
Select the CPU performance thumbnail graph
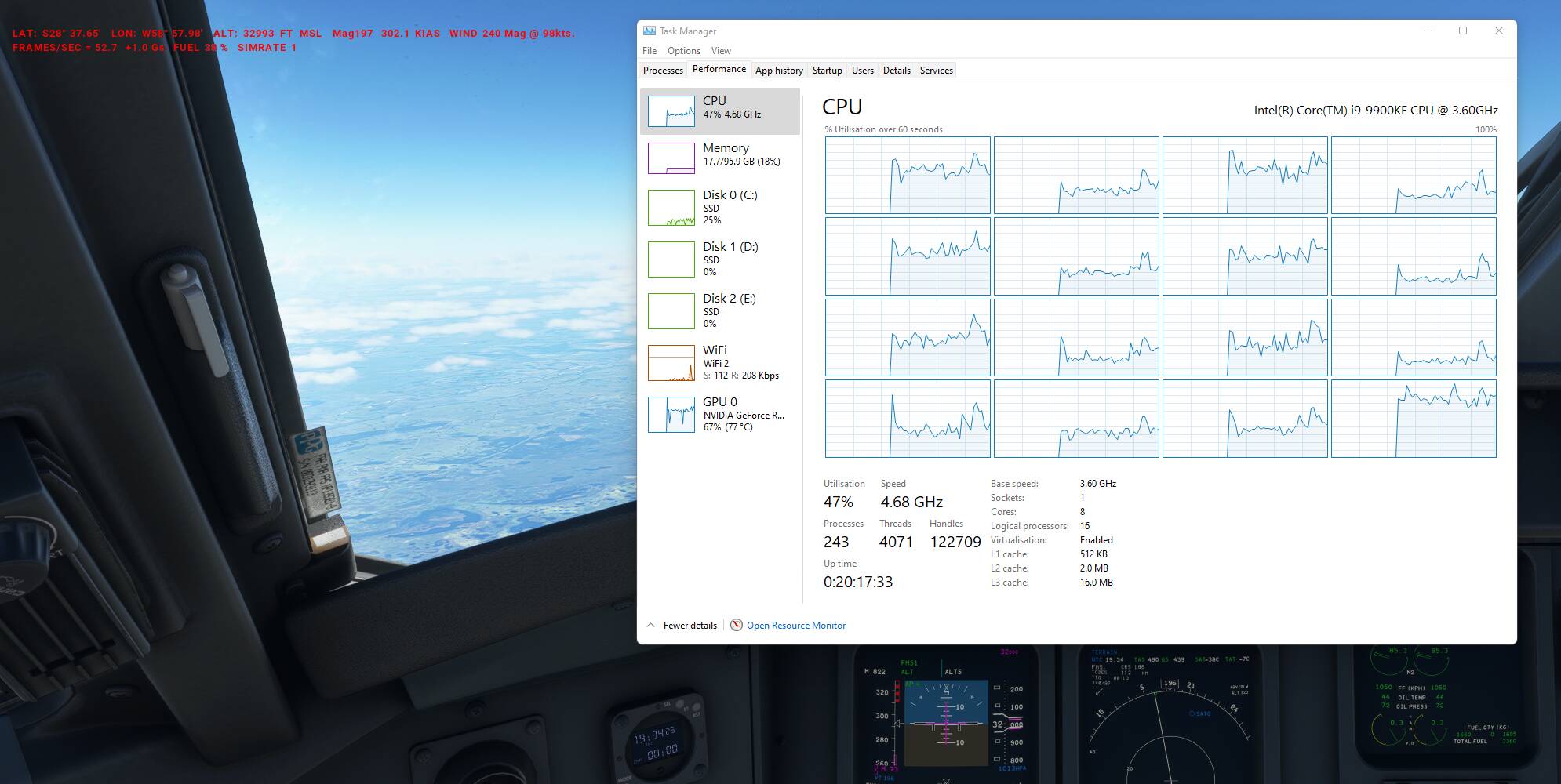[671, 111]
